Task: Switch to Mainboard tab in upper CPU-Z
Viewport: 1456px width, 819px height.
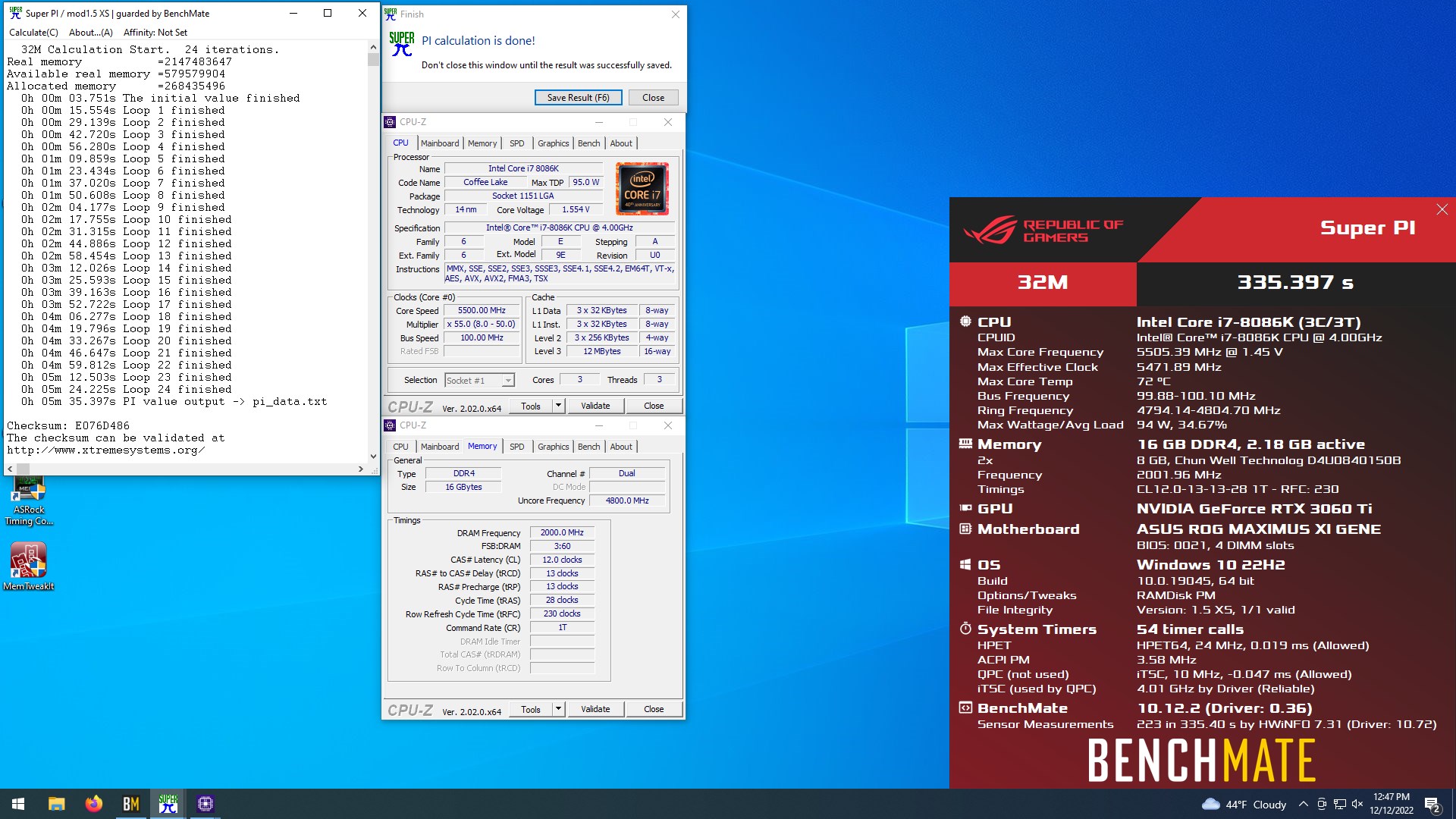Action: [440, 143]
